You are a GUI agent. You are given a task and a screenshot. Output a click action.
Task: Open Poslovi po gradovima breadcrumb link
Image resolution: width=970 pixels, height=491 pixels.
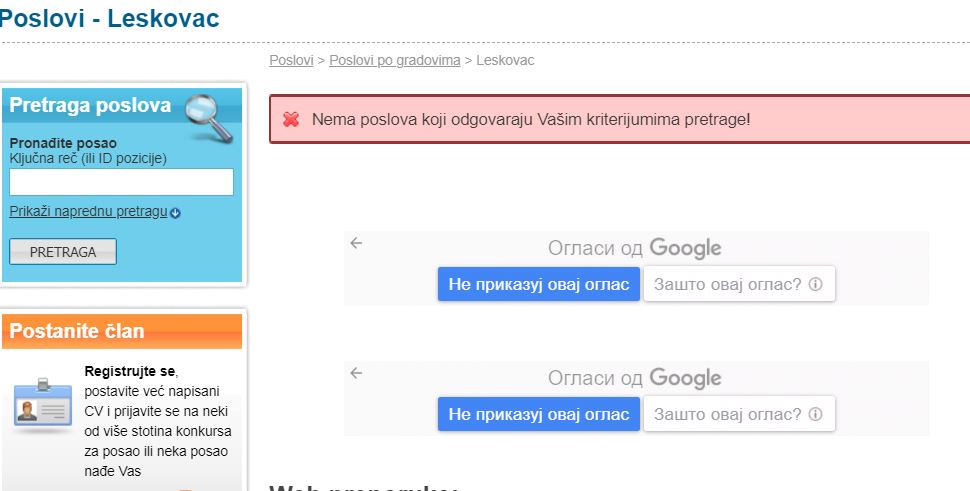click(394, 60)
